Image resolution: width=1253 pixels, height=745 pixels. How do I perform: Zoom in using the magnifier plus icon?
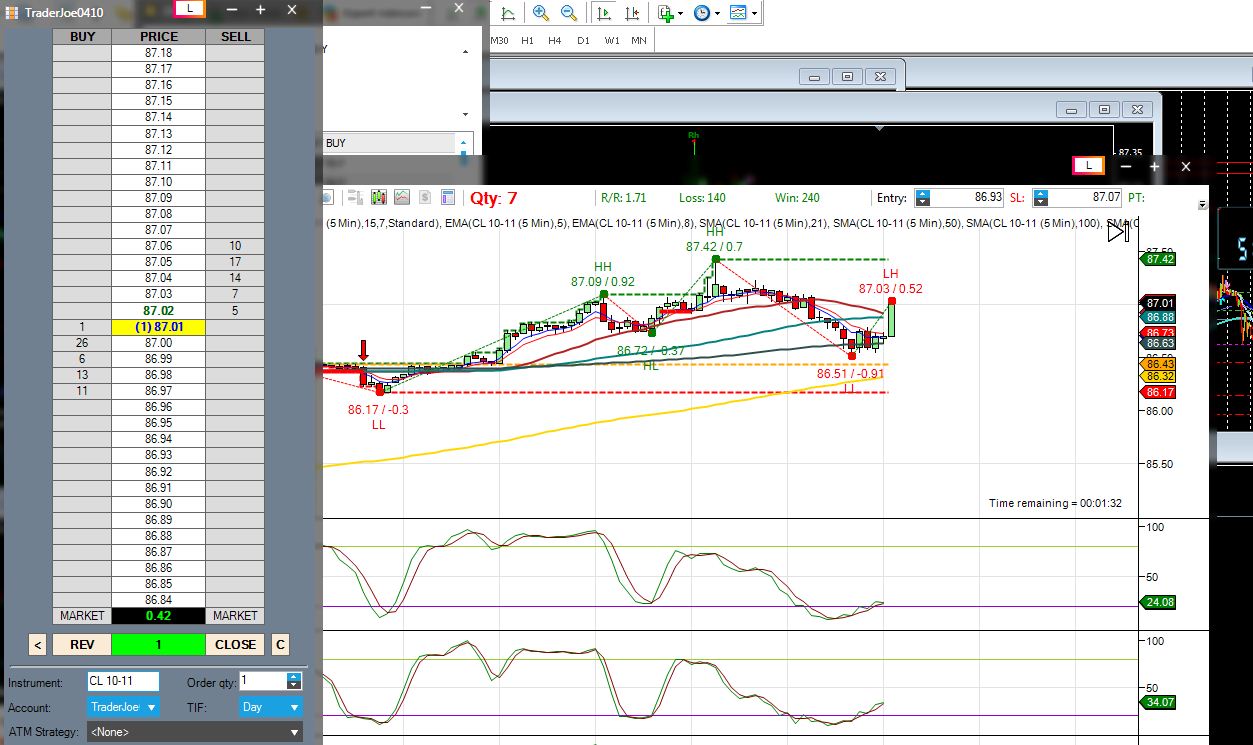tap(541, 13)
